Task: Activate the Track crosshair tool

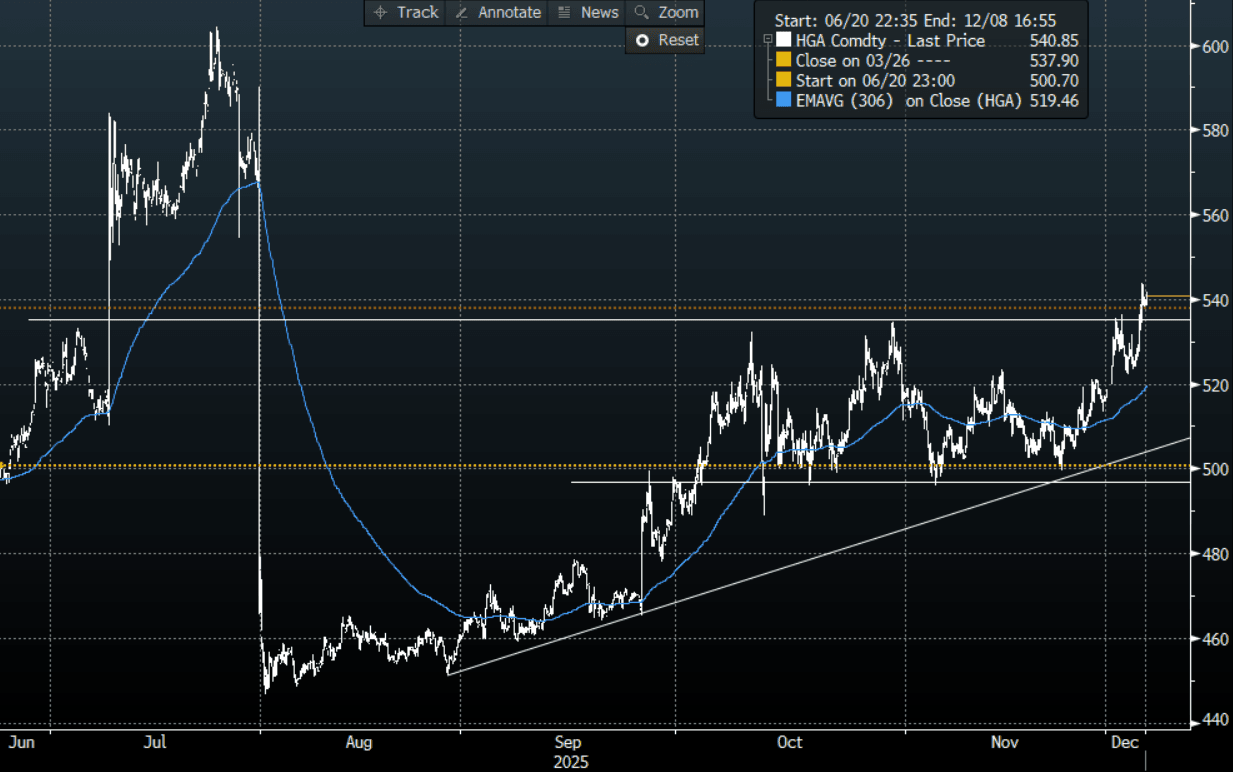Action: 405,12
